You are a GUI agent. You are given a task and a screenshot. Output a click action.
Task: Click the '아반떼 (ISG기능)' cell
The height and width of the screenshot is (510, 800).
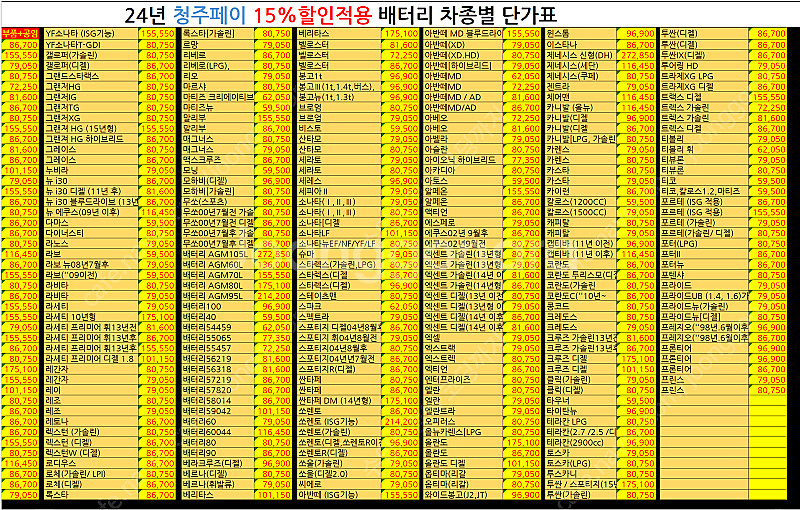(x=339, y=494)
